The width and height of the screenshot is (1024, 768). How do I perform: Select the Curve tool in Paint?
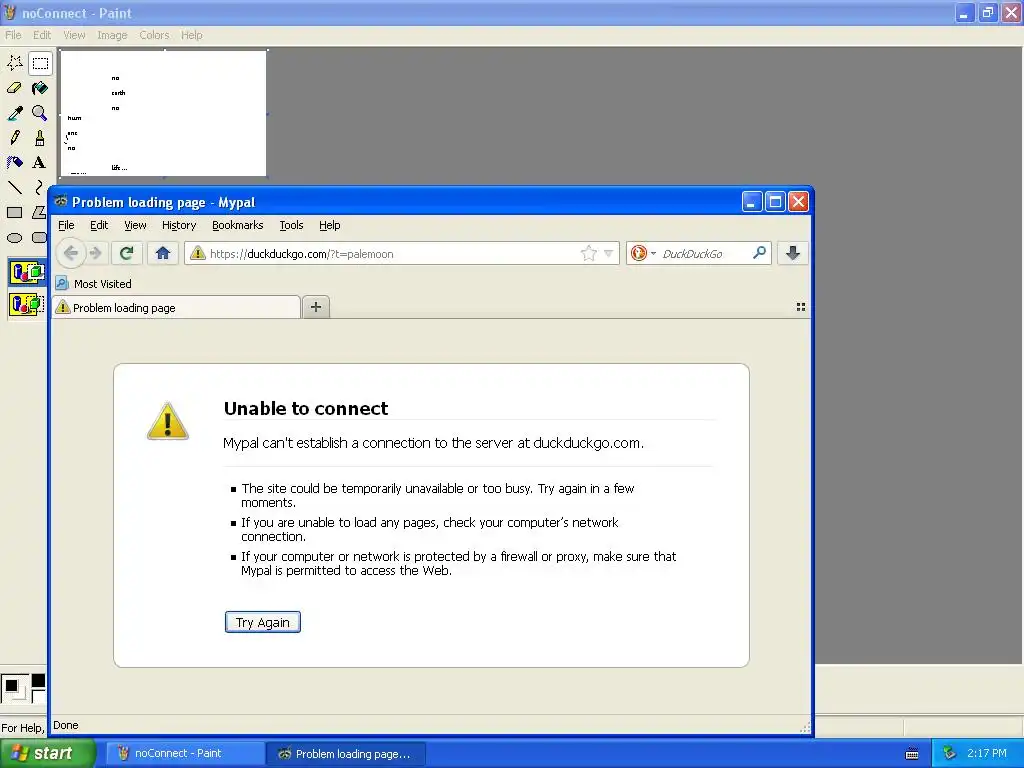(40, 187)
